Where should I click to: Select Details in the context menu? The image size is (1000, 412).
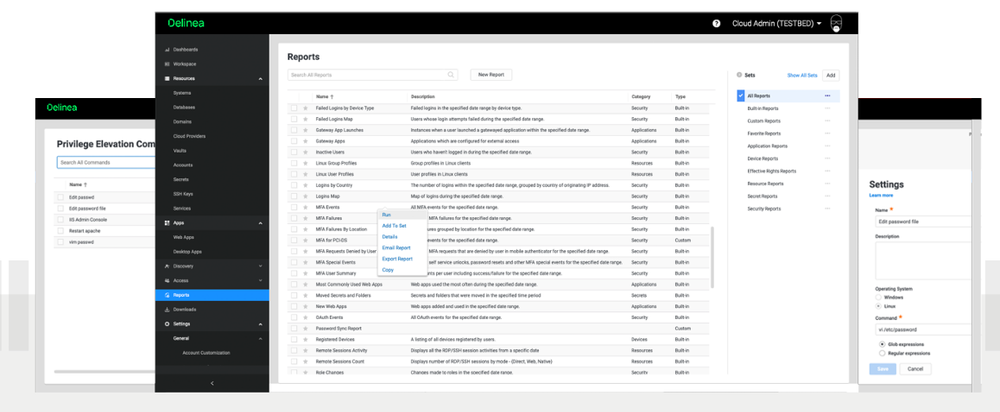(x=390, y=237)
